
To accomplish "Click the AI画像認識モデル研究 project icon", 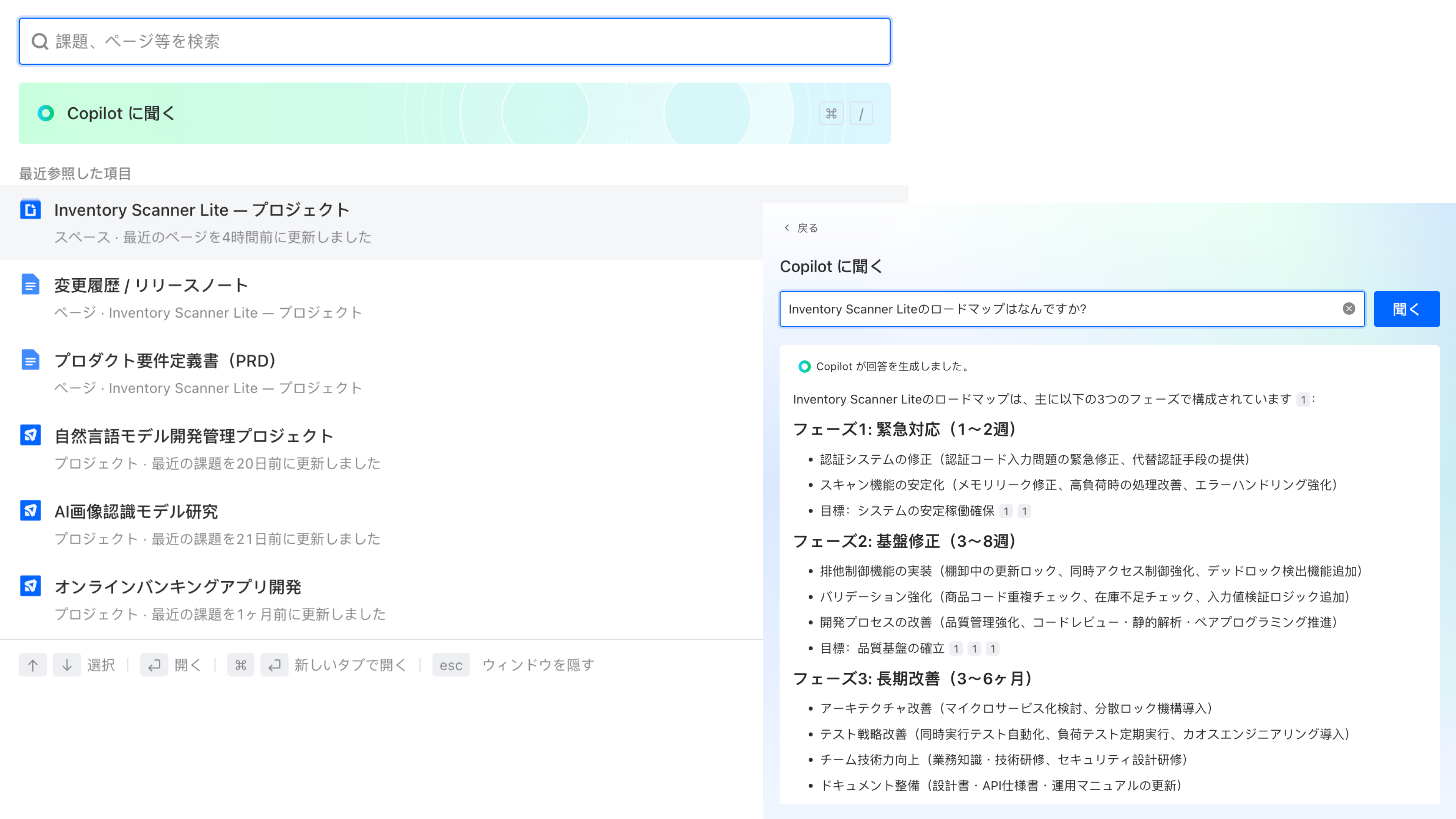I will click(x=30, y=510).
